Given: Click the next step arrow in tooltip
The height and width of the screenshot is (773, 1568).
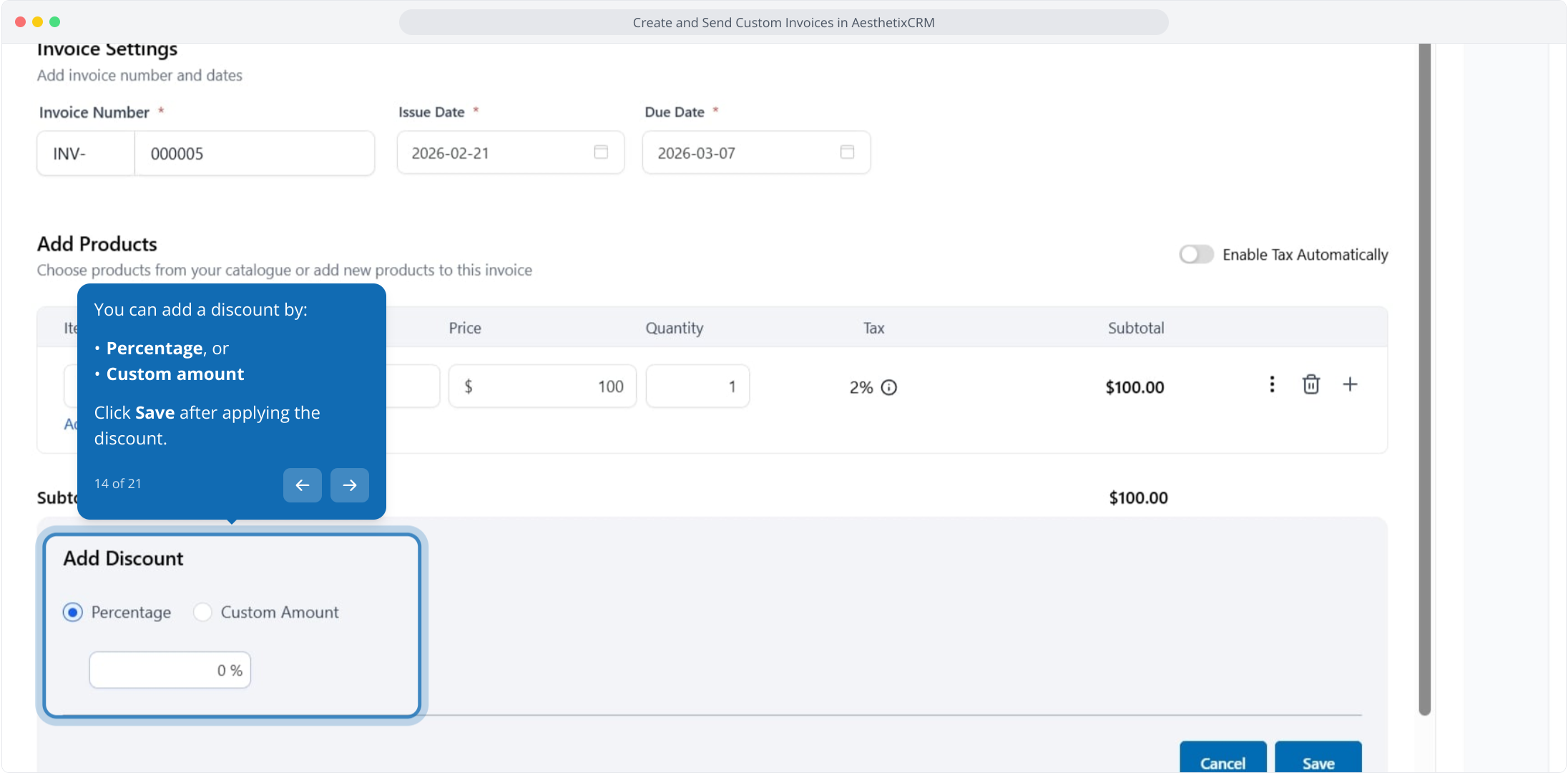Looking at the screenshot, I should (x=349, y=485).
